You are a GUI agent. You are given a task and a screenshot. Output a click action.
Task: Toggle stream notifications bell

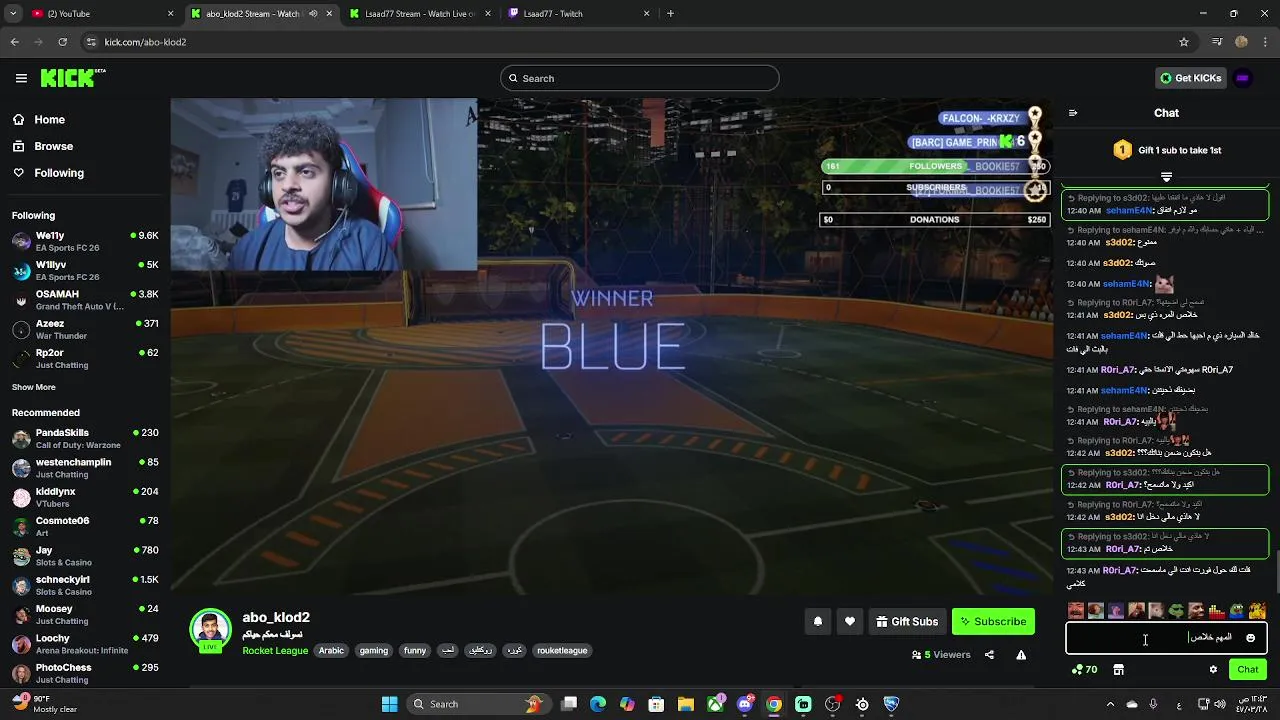pos(818,622)
